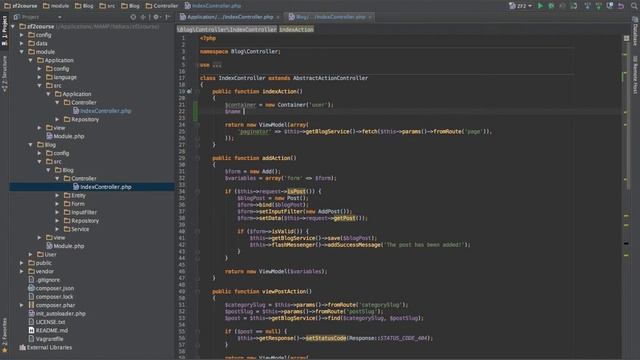Click Controller in the navigation bar

coord(162,6)
